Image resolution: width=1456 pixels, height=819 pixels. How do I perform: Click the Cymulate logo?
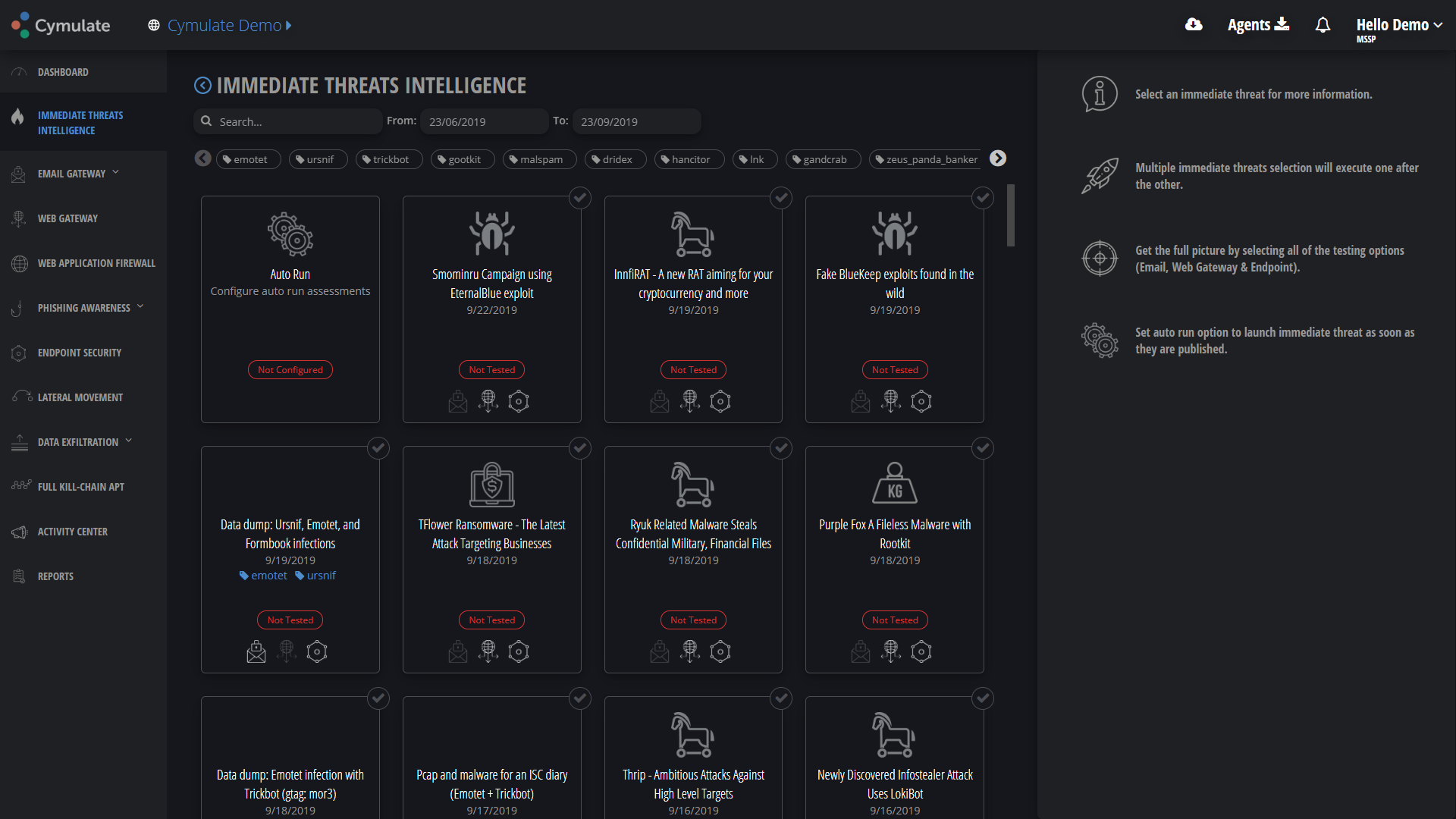[x=61, y=25]
